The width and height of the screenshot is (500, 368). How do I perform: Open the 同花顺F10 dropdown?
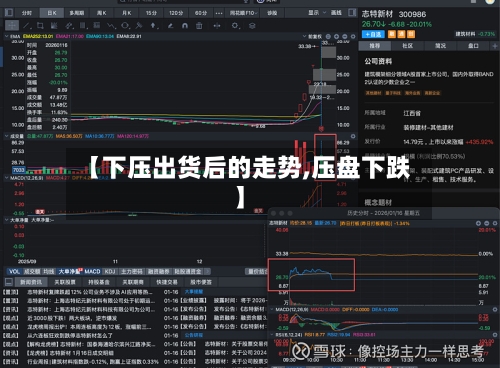(244, 13)
